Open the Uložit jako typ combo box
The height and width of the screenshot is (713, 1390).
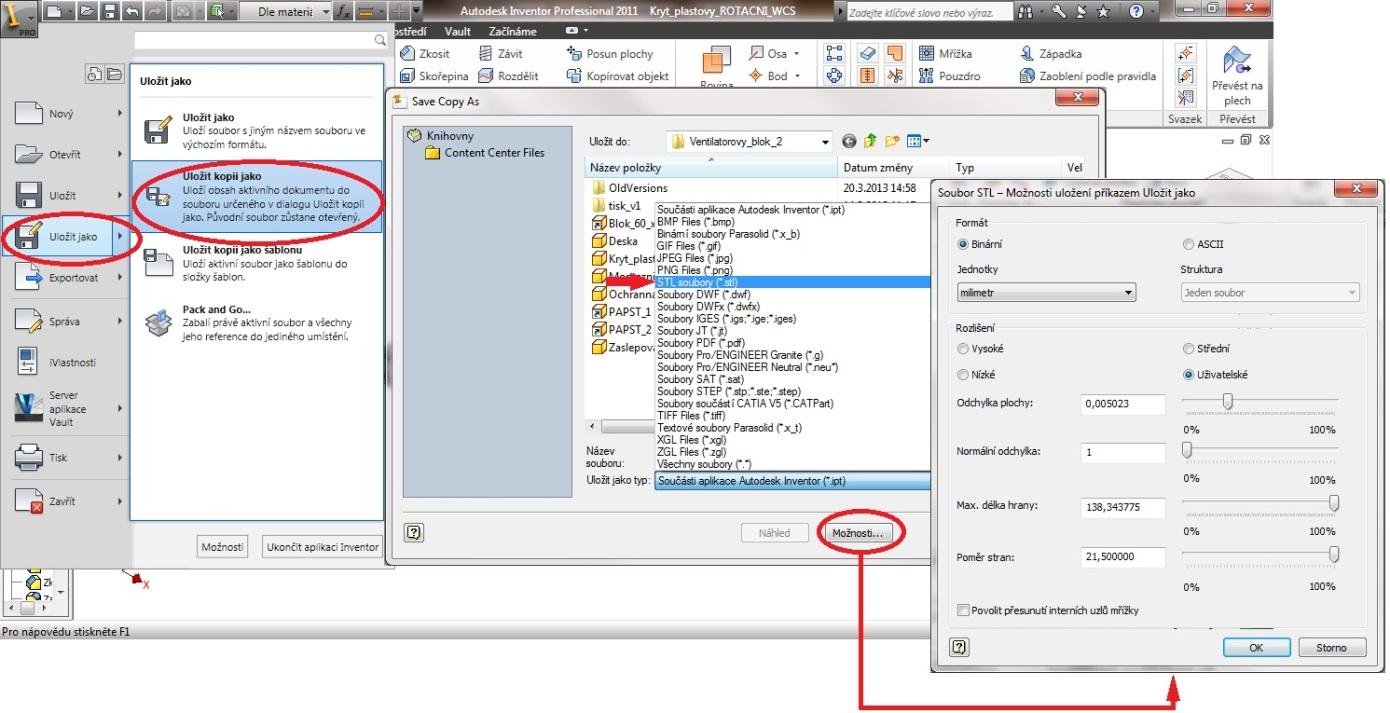click(x=792, y=481)
